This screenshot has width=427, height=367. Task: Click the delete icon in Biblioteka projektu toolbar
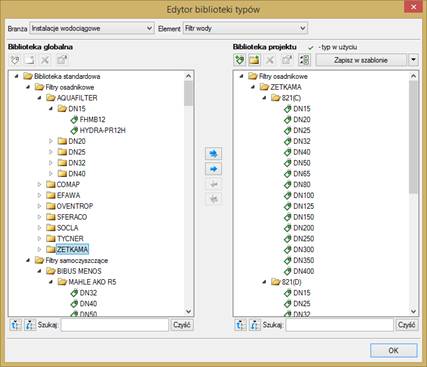[x=270, y=60]
